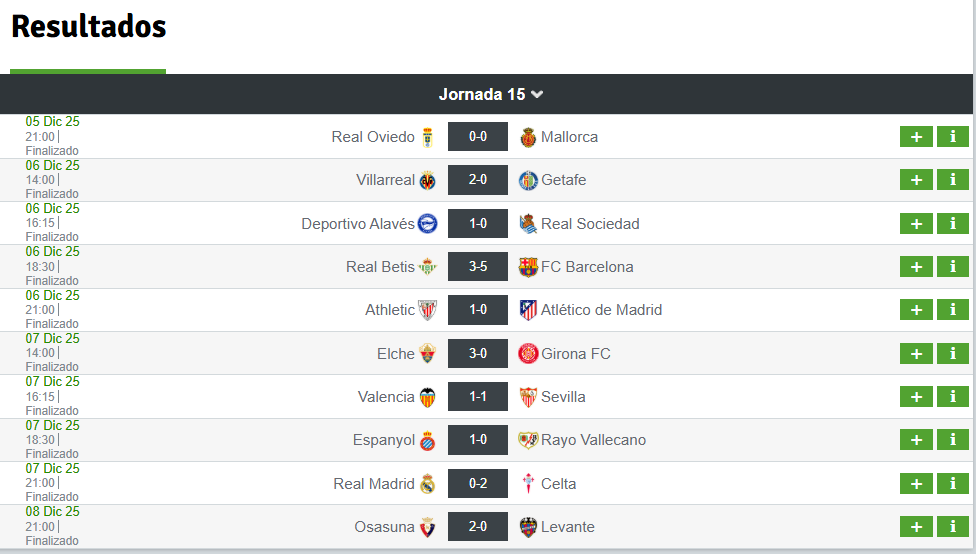Expand the Real Oviedo vs Mallorca match with plus
Viewport: 976px width, 554px height.
pyautogui.click(x=916, y=137)
